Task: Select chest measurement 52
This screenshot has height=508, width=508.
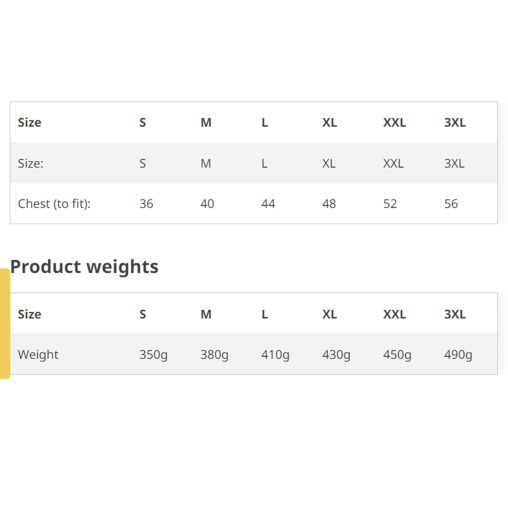Action: 390,204
